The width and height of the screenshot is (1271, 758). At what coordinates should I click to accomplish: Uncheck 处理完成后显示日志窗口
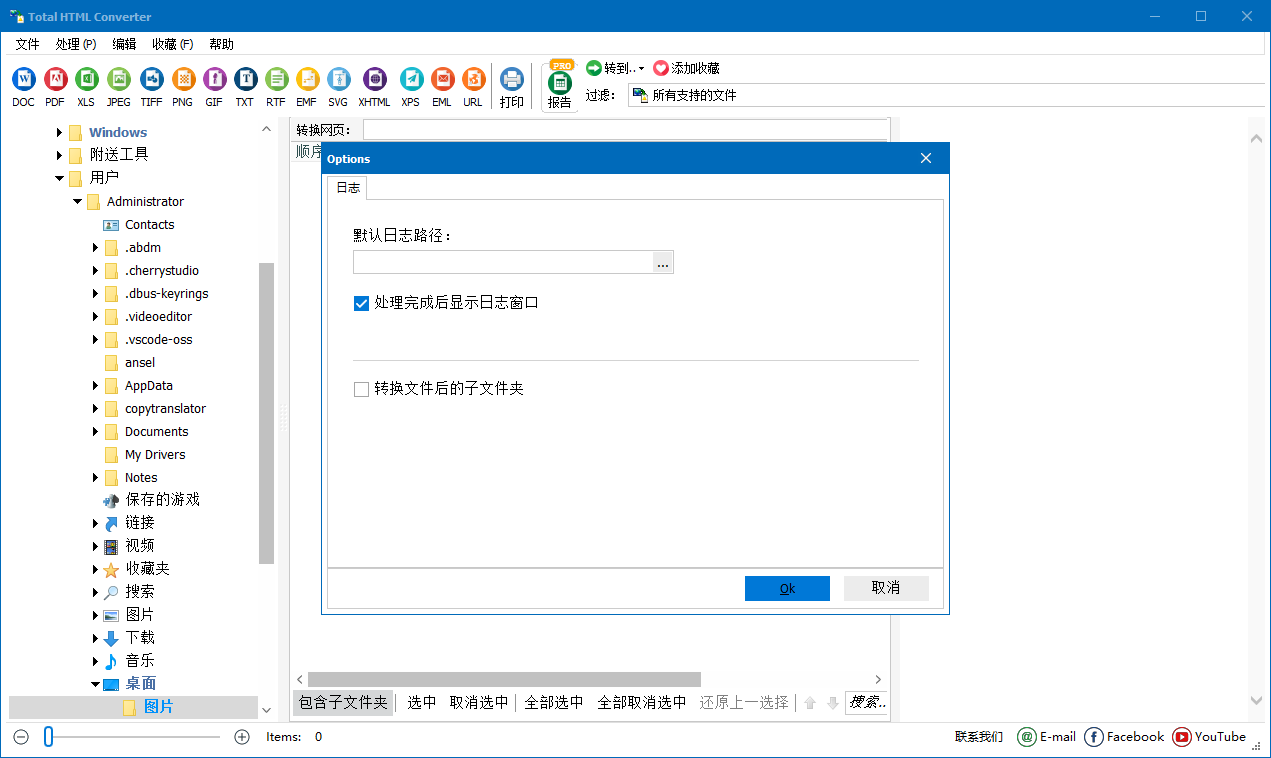coord(361,302)
